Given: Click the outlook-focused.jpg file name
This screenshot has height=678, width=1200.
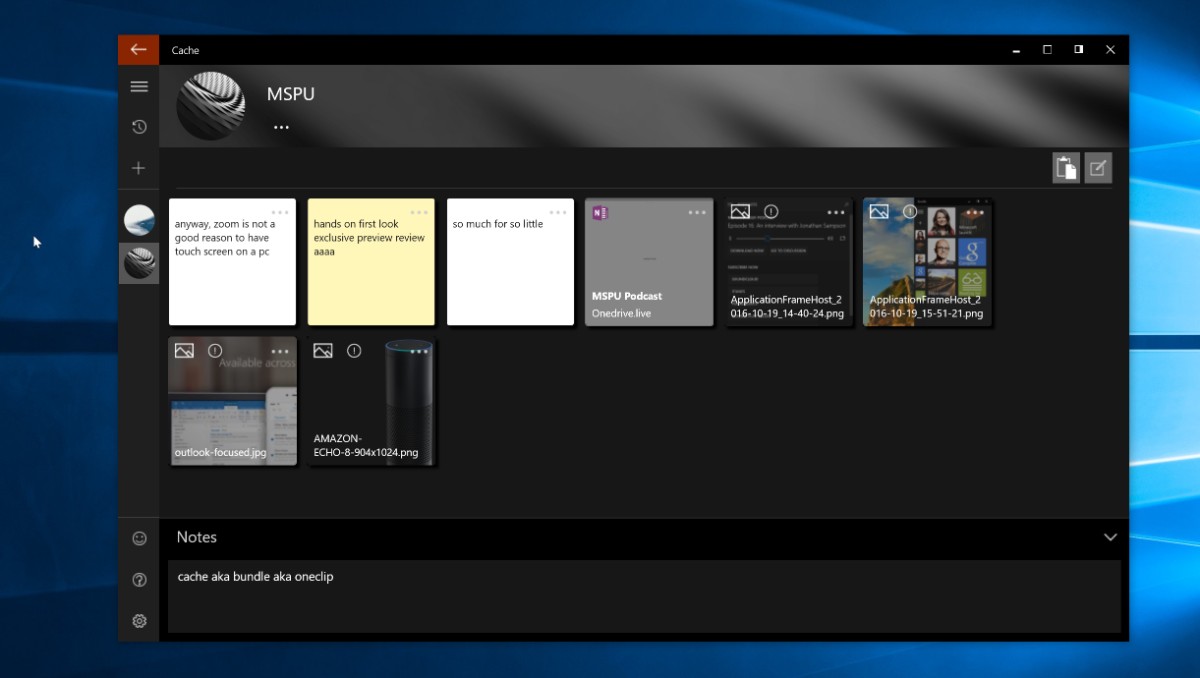Looking at the screenshot, I should [220, 452].
